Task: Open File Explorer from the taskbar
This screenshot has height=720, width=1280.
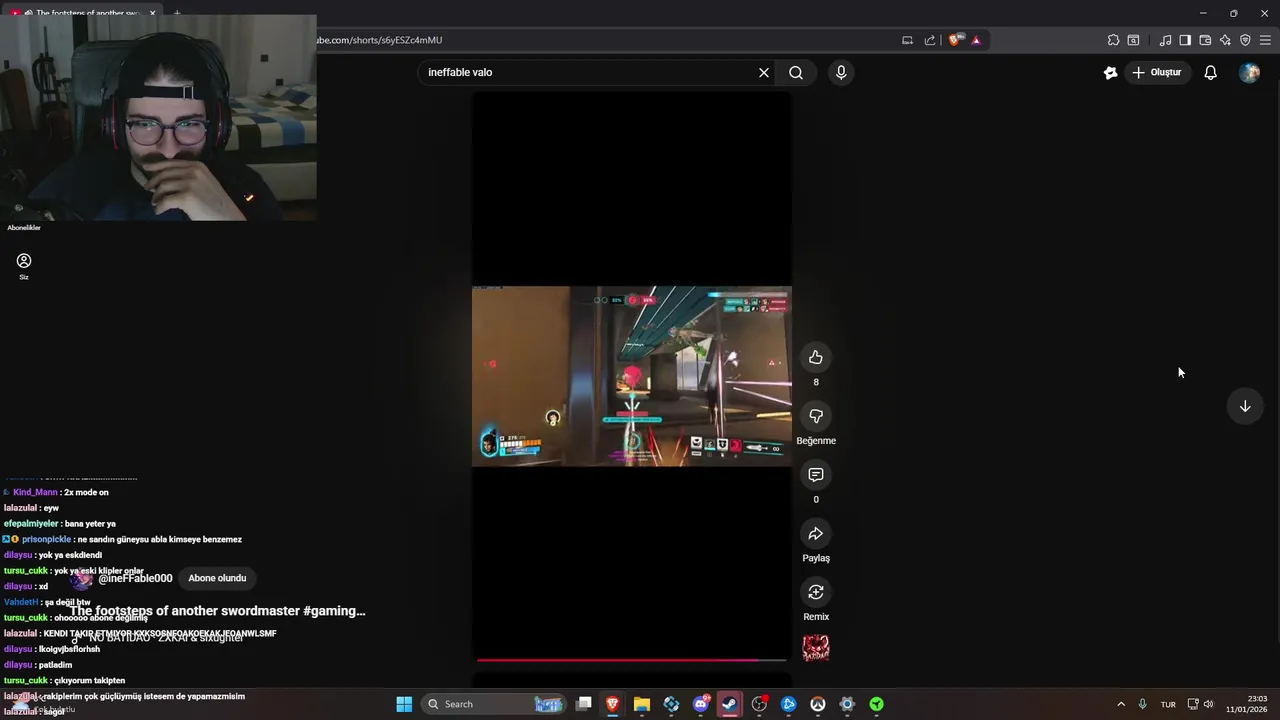Action: click(642, 704)
